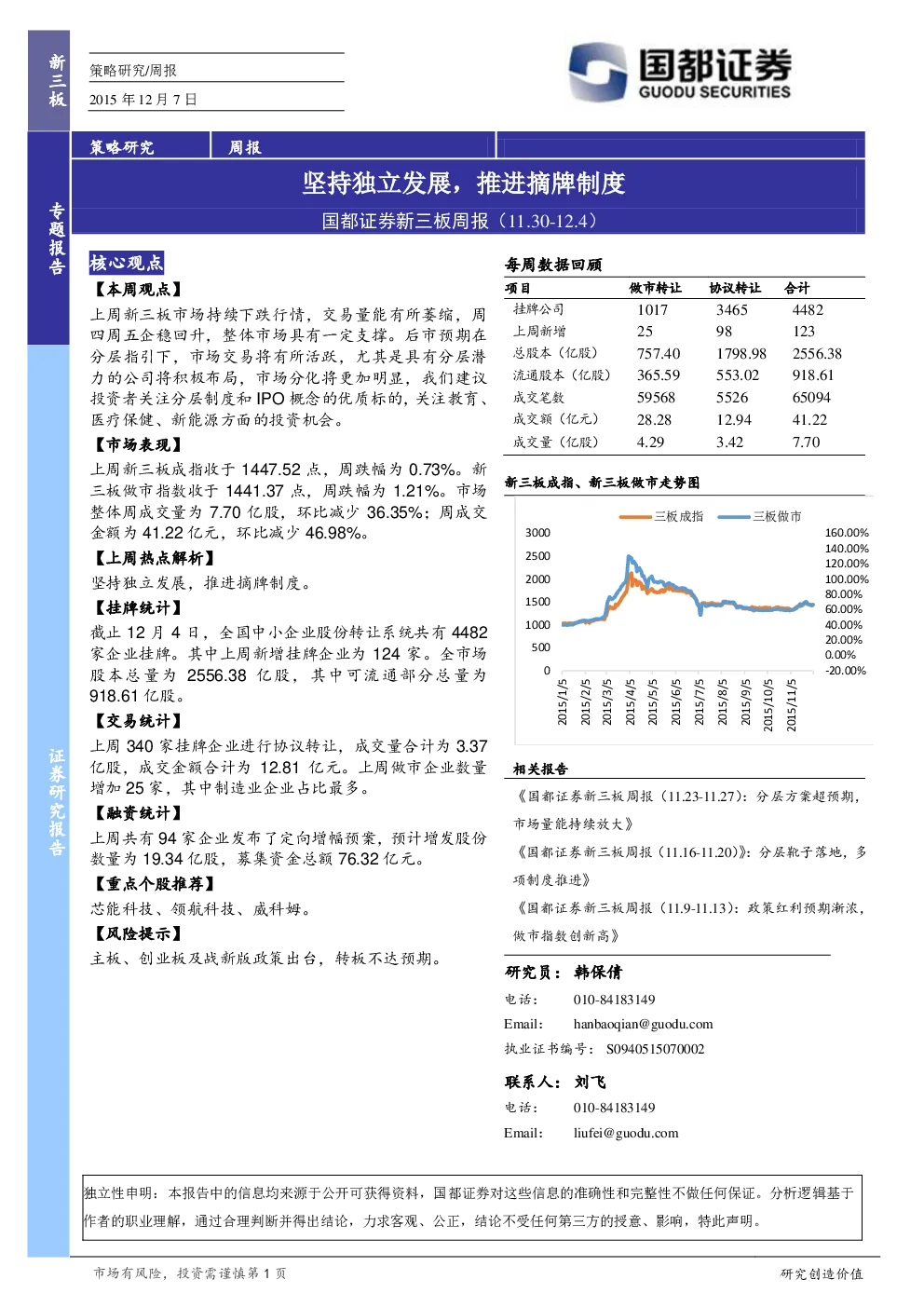Click the 每周数据回顾 table title
924x1307 pixels.
(553, 265)
